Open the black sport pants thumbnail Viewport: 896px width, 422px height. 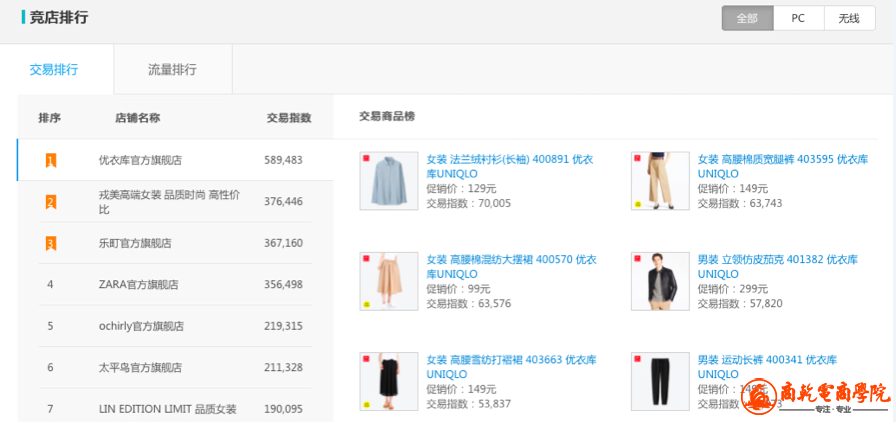(x=660, y=381)
